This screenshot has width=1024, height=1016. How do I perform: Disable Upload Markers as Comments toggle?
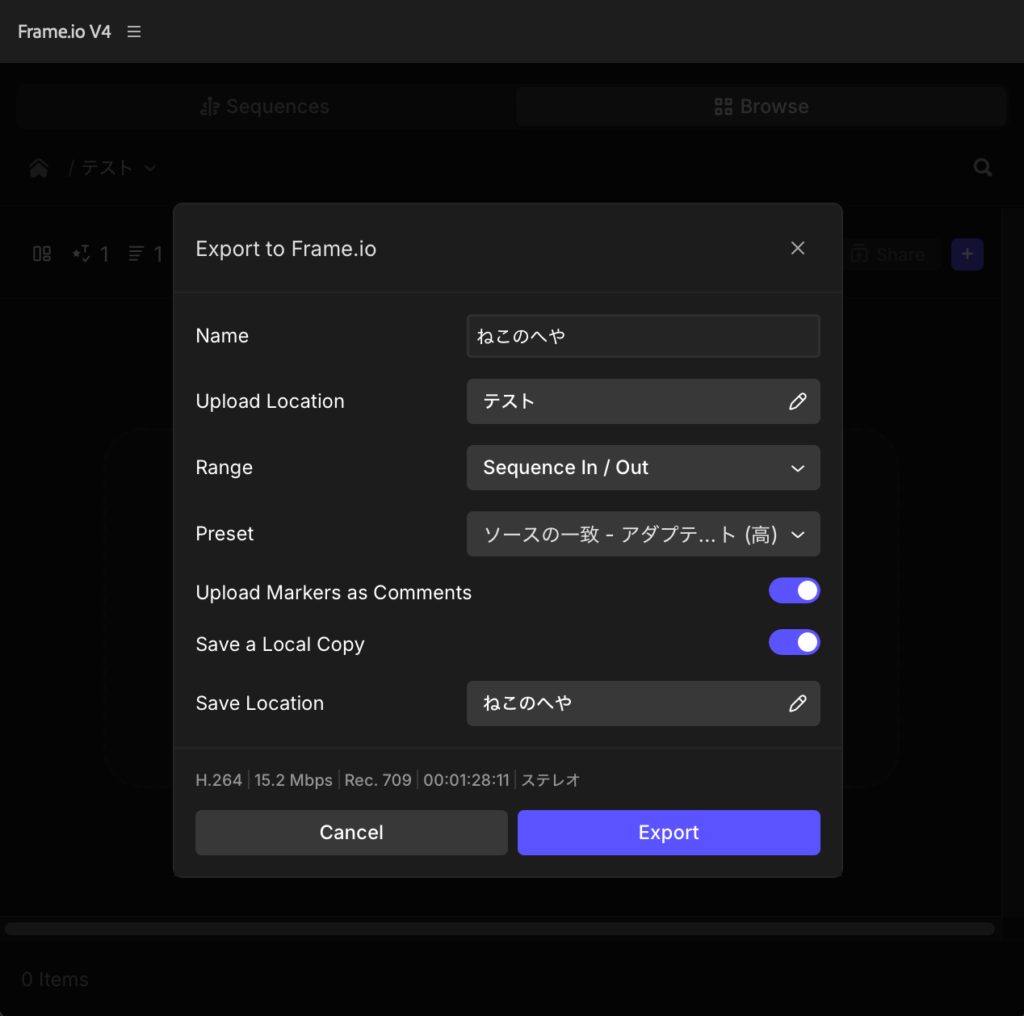(794, 591)
